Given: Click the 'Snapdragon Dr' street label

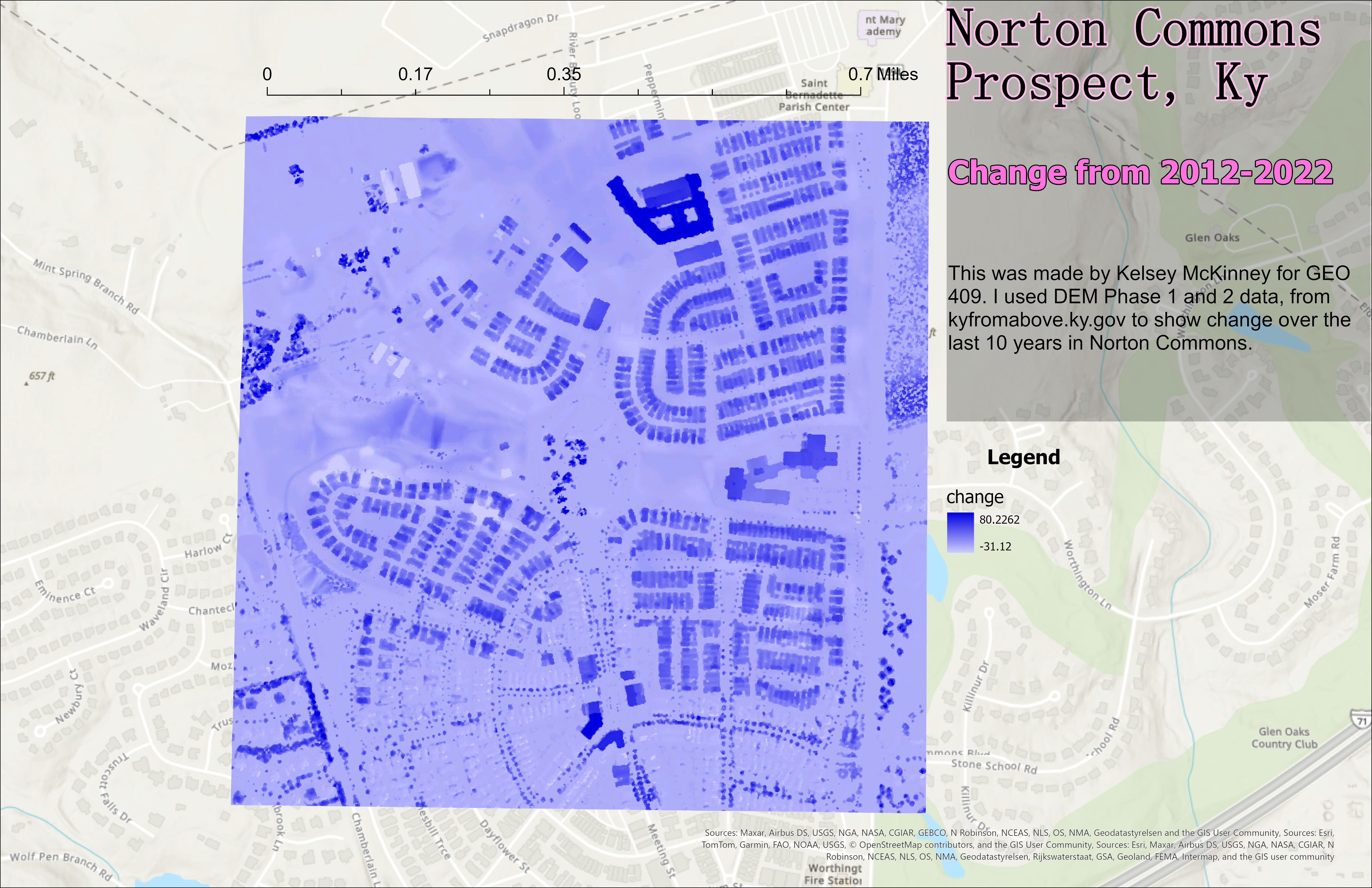Looking at the screenshot, I should click(521, 28).
